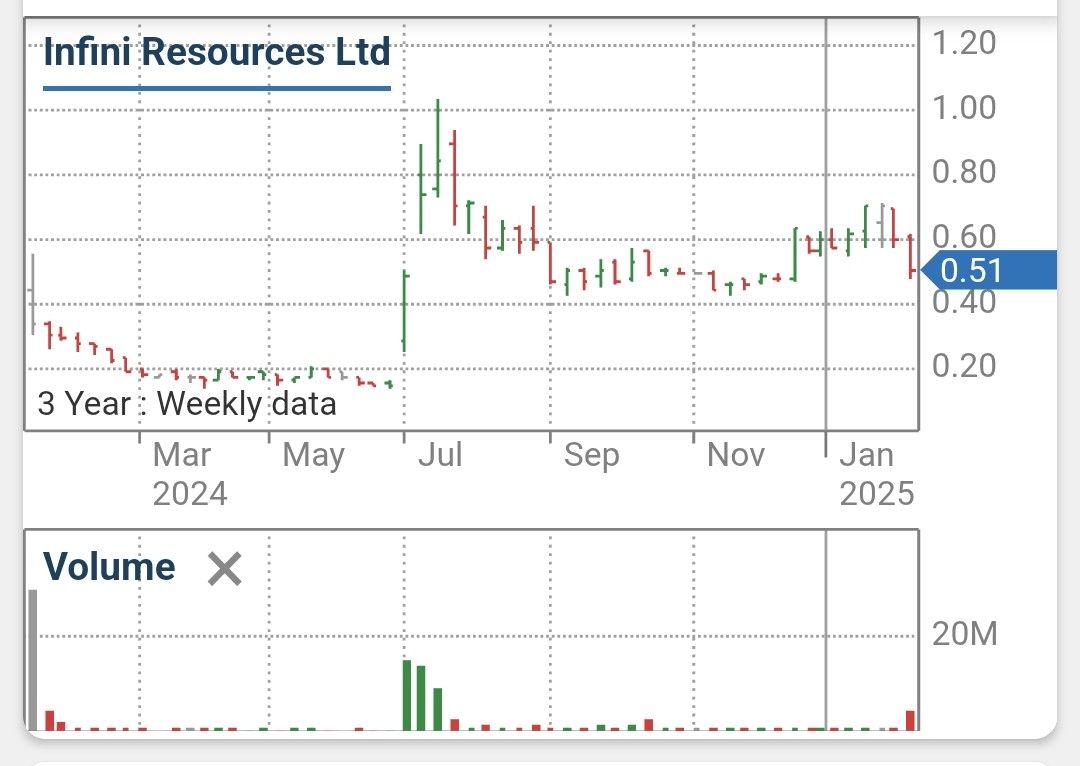Click the 1.00 price axis label

point(964,108)
